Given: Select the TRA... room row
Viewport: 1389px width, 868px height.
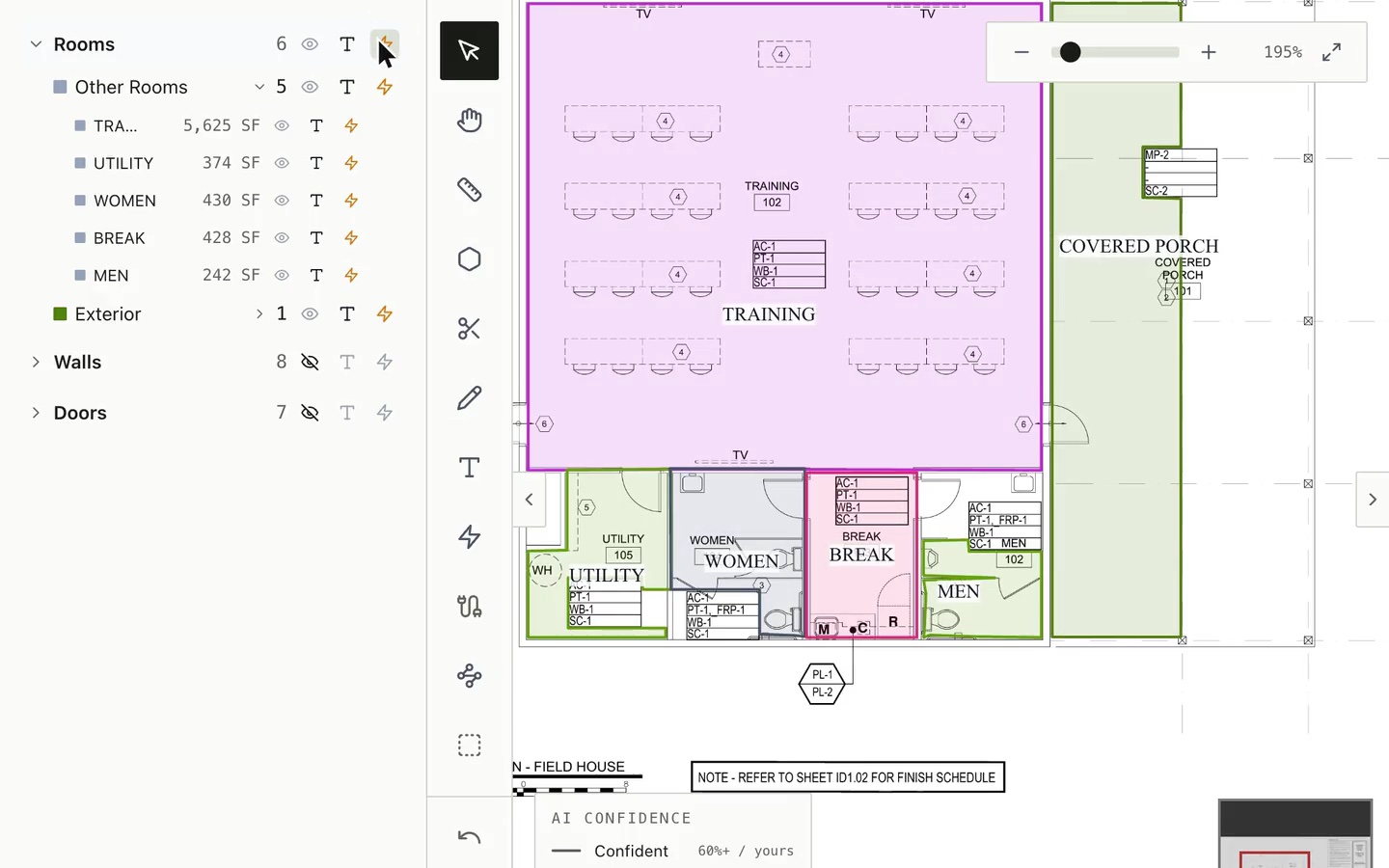Looking at the screenshot, I should (213, 125).
